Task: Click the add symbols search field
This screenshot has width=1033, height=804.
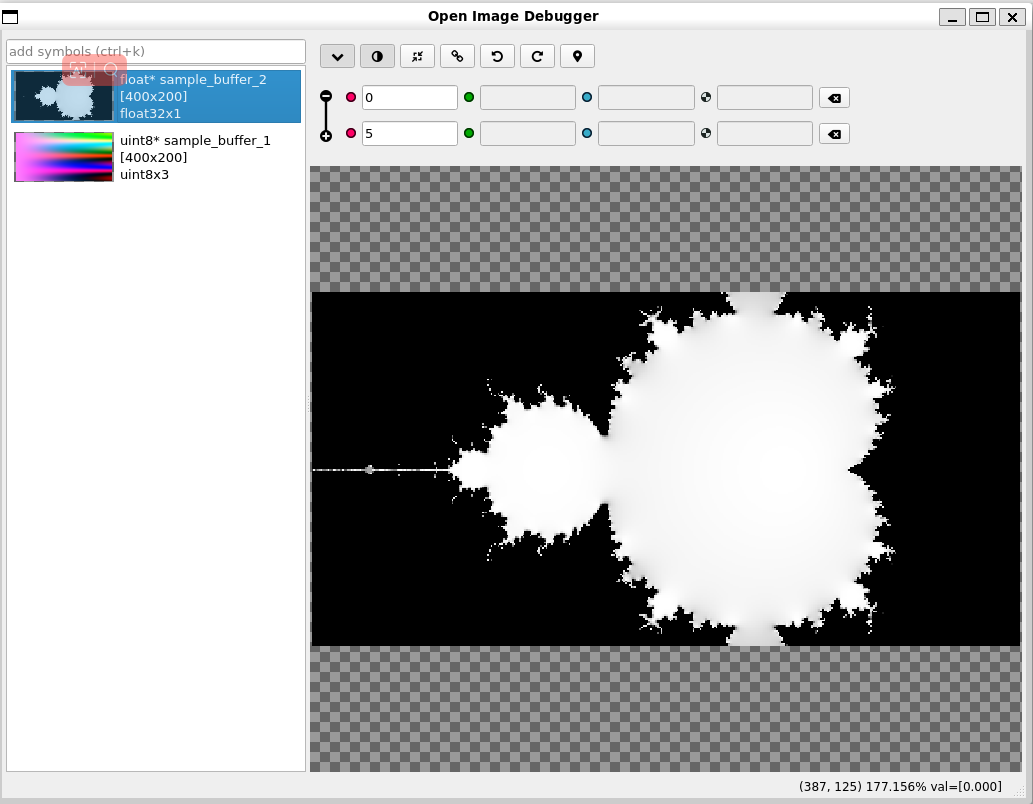Action: 155,51
